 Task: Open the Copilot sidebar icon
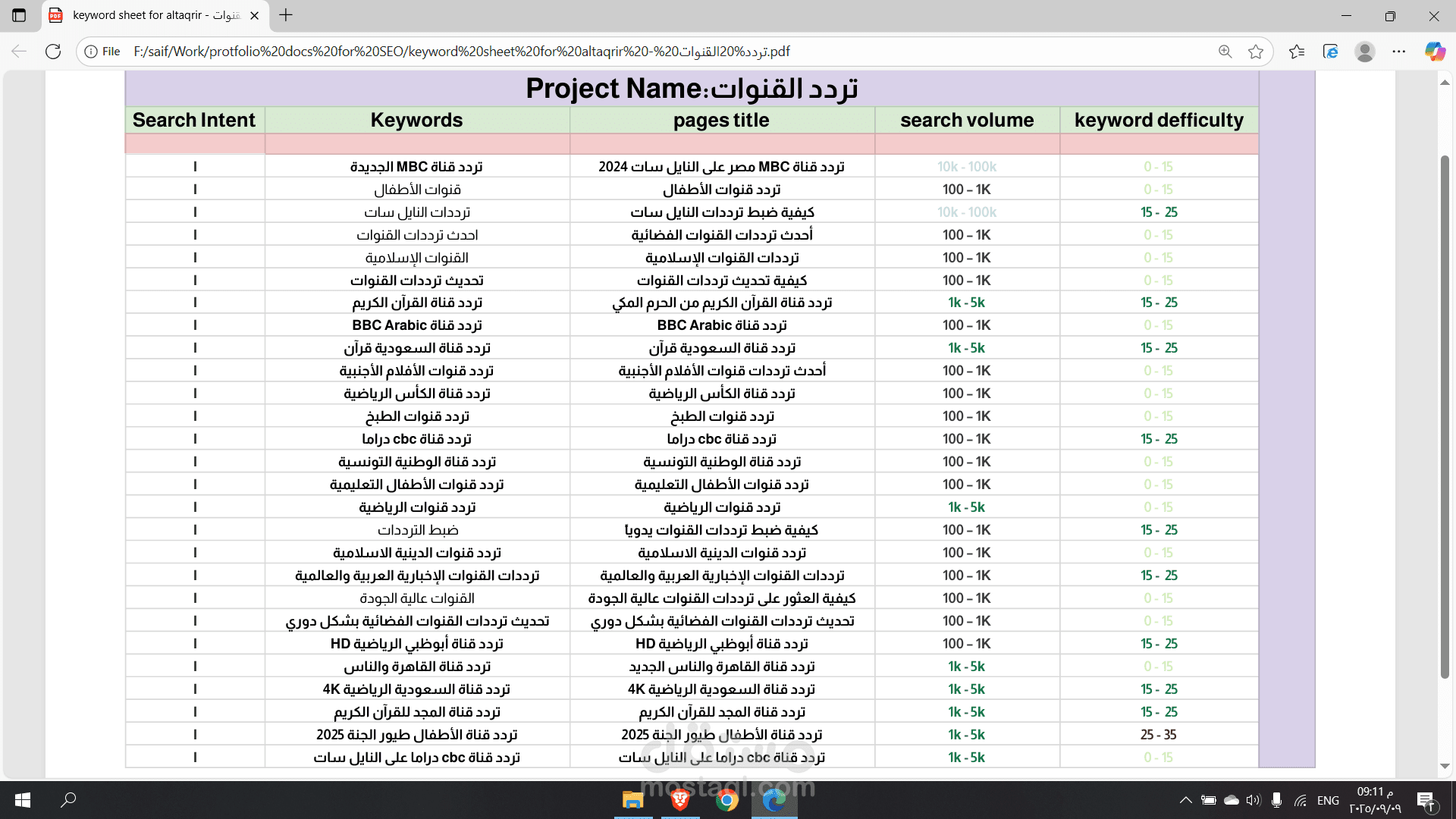click(1435, 52)
